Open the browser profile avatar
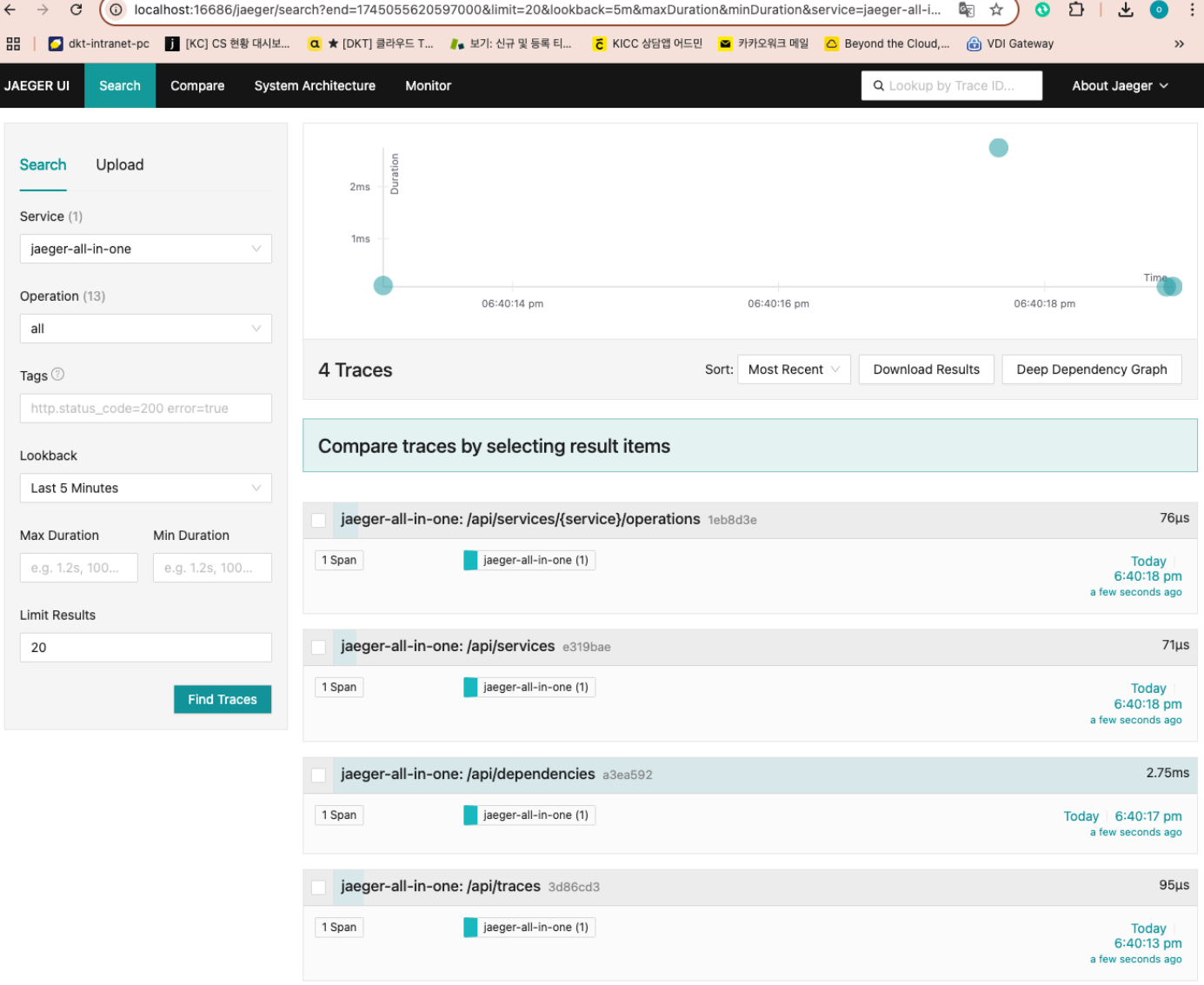Screen dimensions: 1204x985 pos(1159,10)
